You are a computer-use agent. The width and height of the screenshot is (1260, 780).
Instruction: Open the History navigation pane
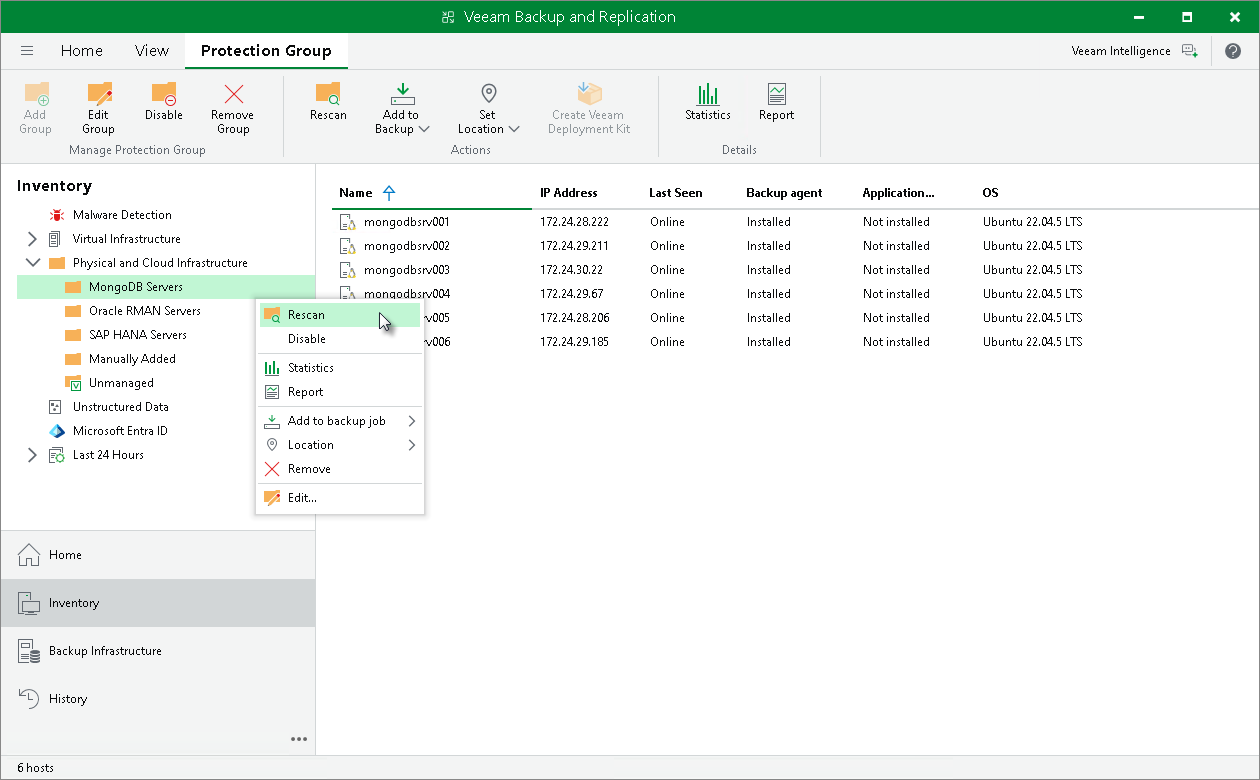coord(158,699)
